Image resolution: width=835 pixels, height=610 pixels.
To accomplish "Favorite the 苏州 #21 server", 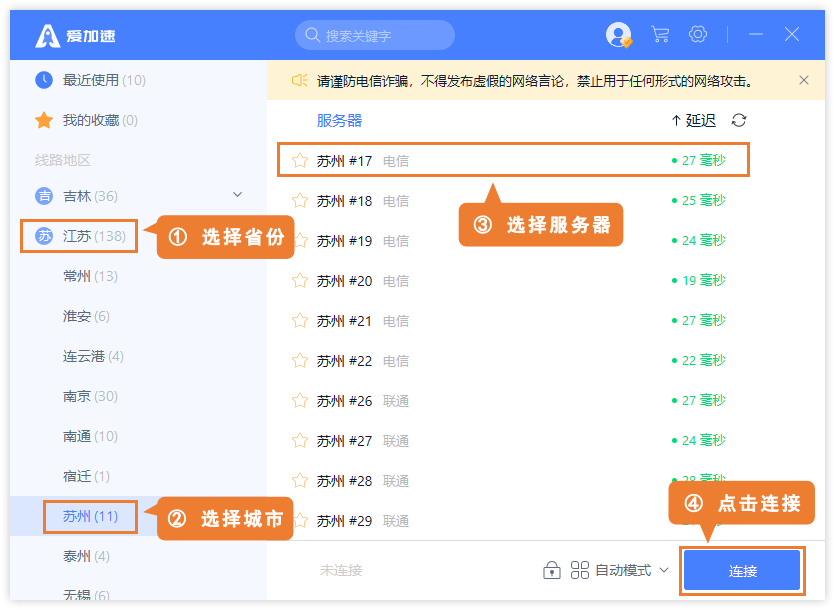I will tap(300, 321).
